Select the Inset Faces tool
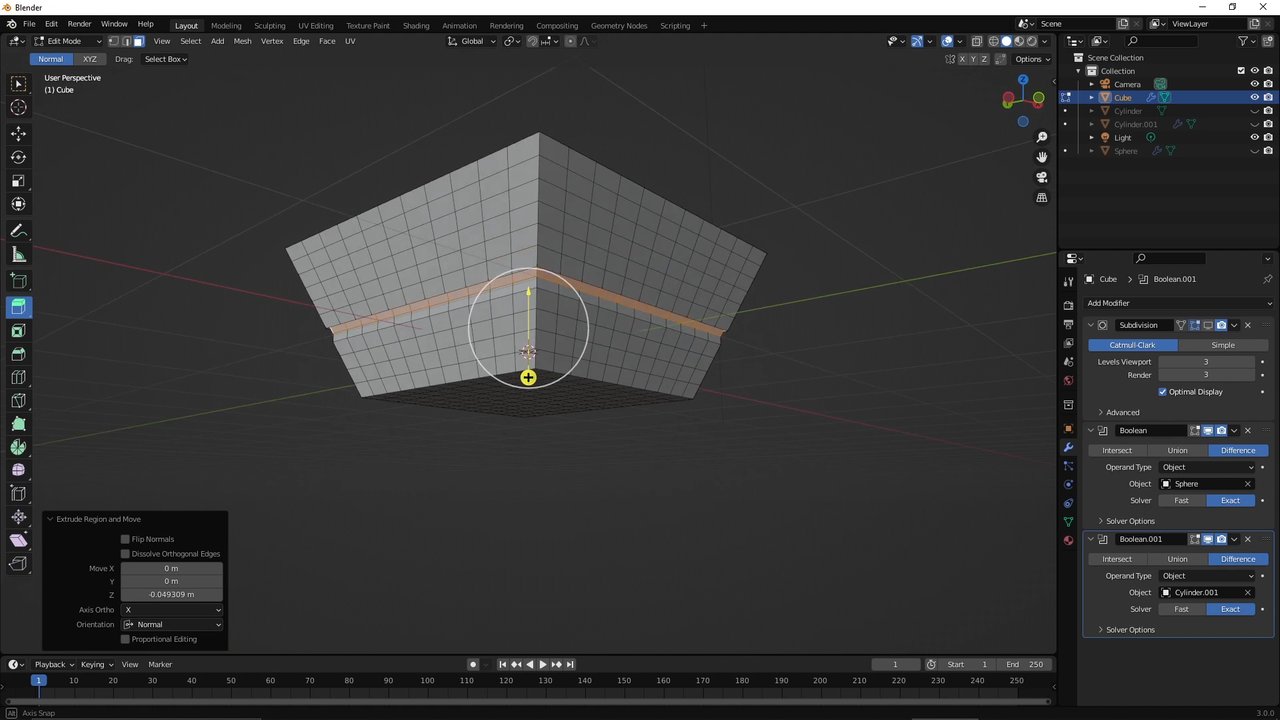This screenshot has width=1280, height=720. 18,331
